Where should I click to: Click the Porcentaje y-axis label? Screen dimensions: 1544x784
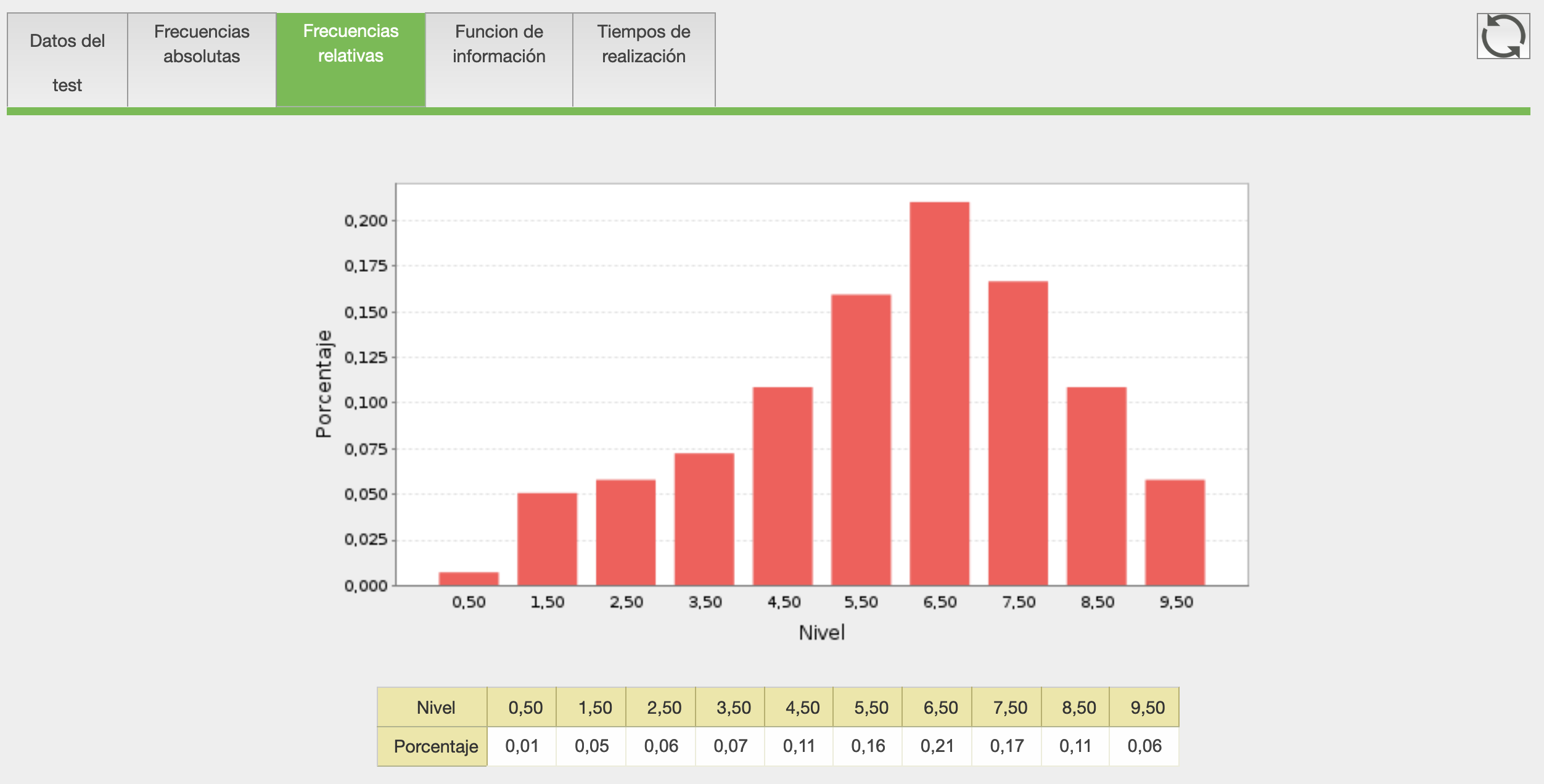(x=323, y=383)
